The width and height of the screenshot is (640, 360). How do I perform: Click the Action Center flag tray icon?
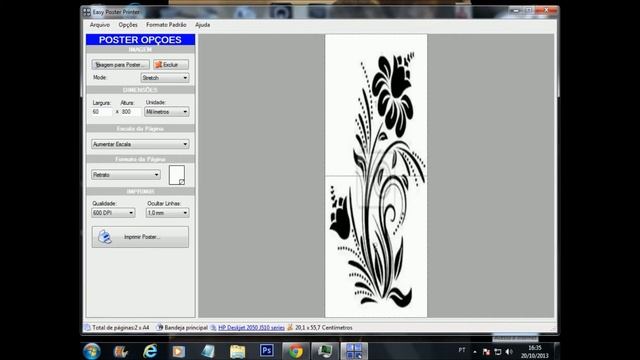click(x=486, y=351)
